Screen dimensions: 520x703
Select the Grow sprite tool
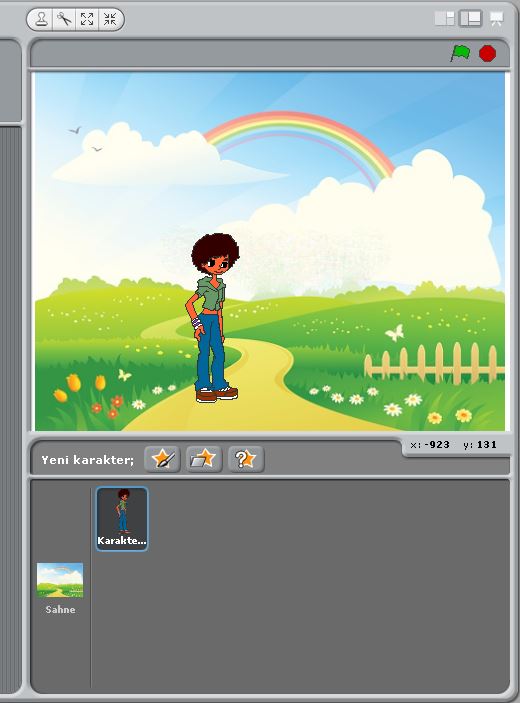[x=87, y=19]
